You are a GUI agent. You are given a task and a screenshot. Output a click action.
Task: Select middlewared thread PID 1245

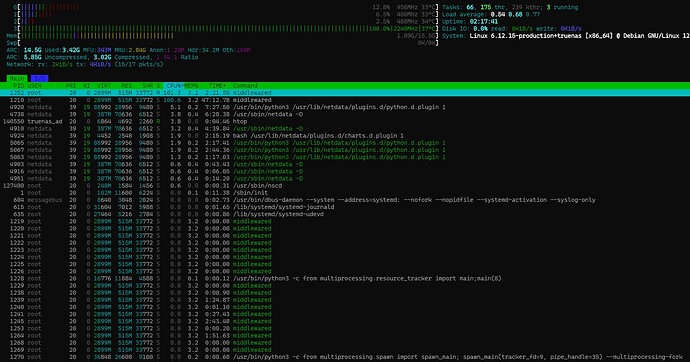click(x=345, y=321)
